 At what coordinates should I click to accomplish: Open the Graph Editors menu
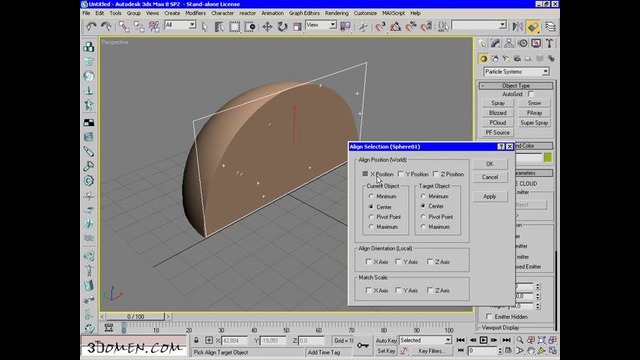click(x=304, y=13)
